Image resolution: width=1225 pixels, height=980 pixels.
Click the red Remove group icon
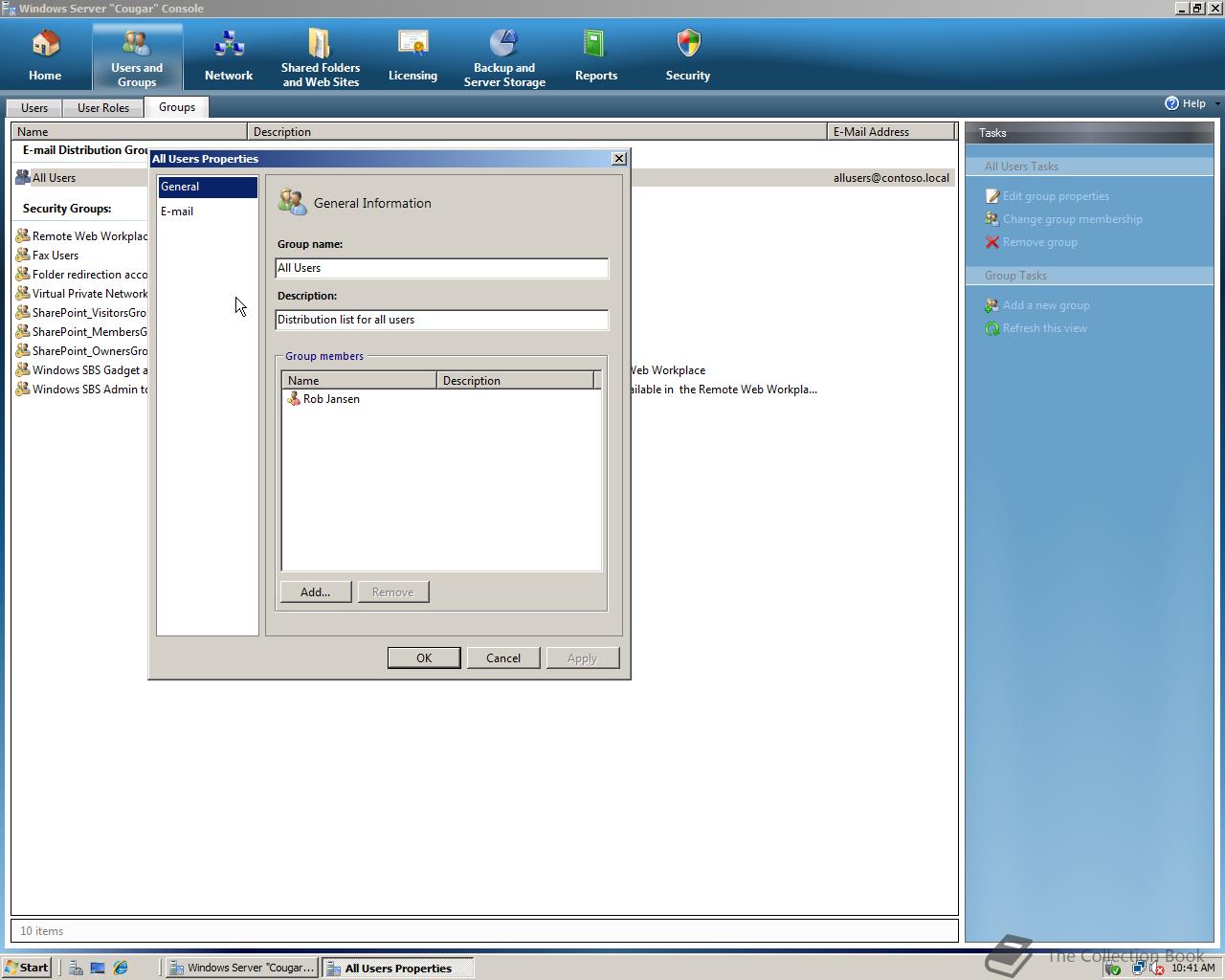tap(991, 242)
